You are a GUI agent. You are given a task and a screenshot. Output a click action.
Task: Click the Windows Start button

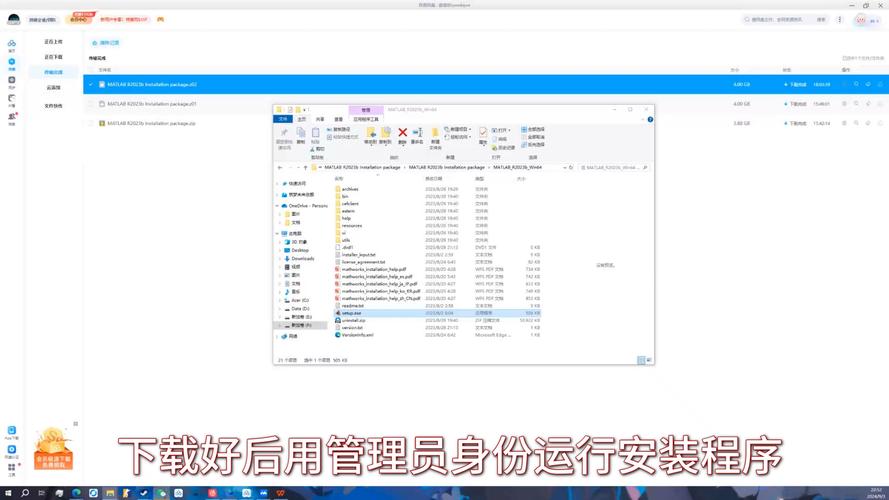8,493
